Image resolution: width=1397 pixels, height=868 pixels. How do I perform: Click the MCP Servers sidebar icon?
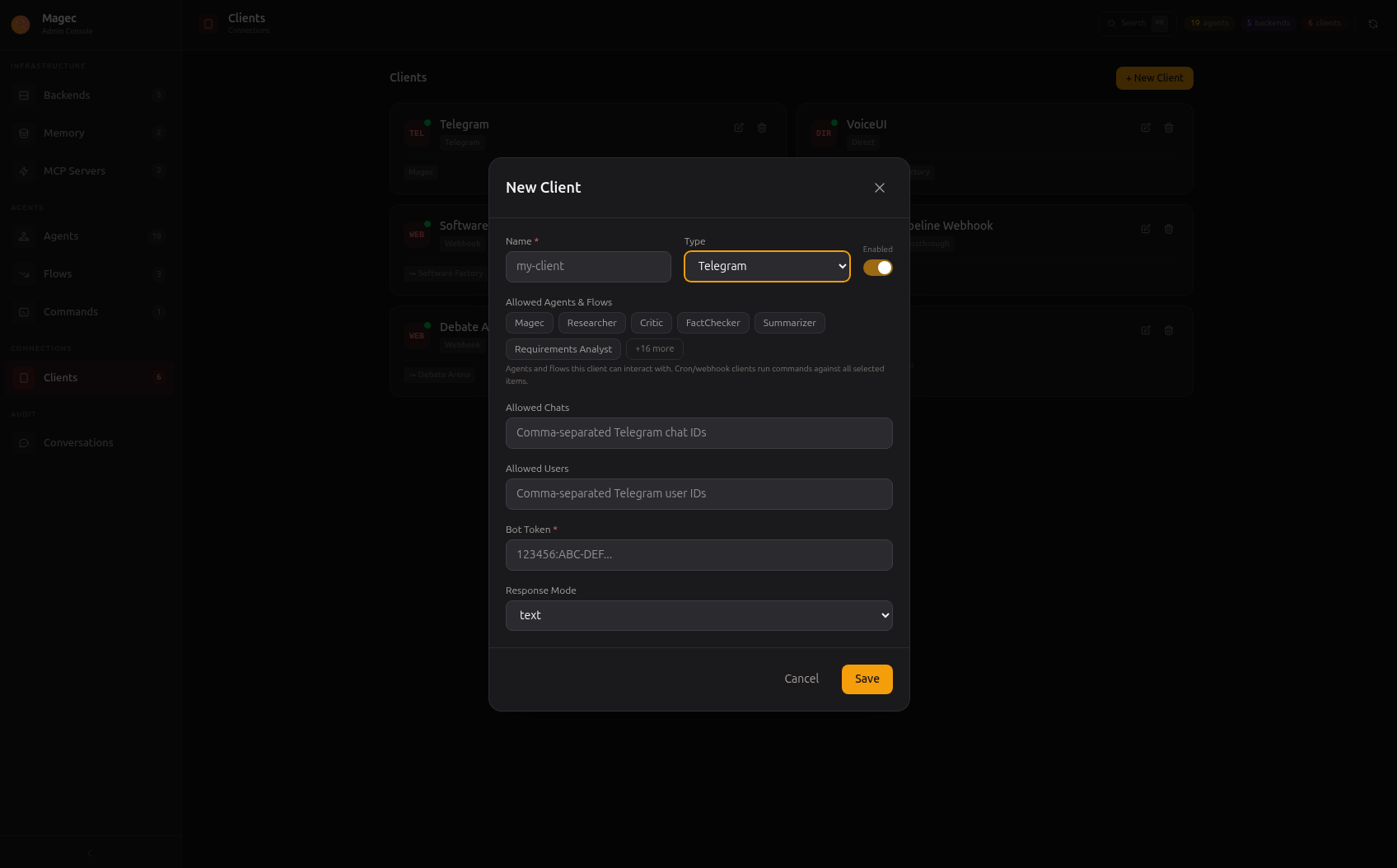pyautogui.click(x=23, y=170)
